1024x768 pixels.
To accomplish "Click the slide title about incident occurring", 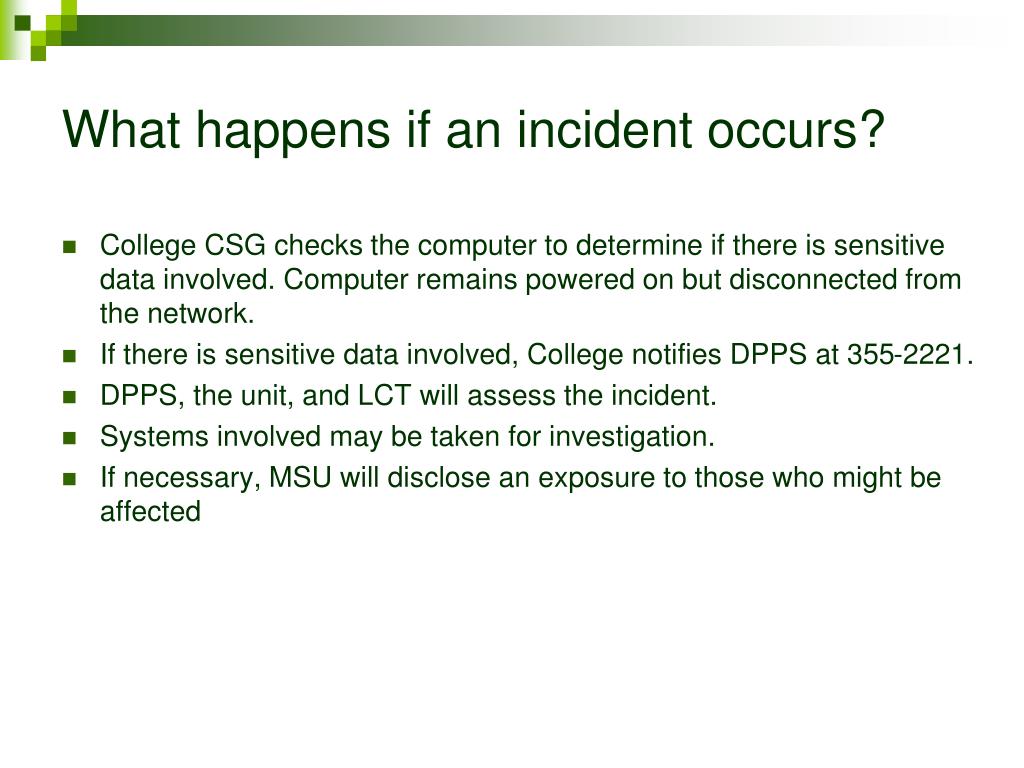I will click(x=473, y=131).
